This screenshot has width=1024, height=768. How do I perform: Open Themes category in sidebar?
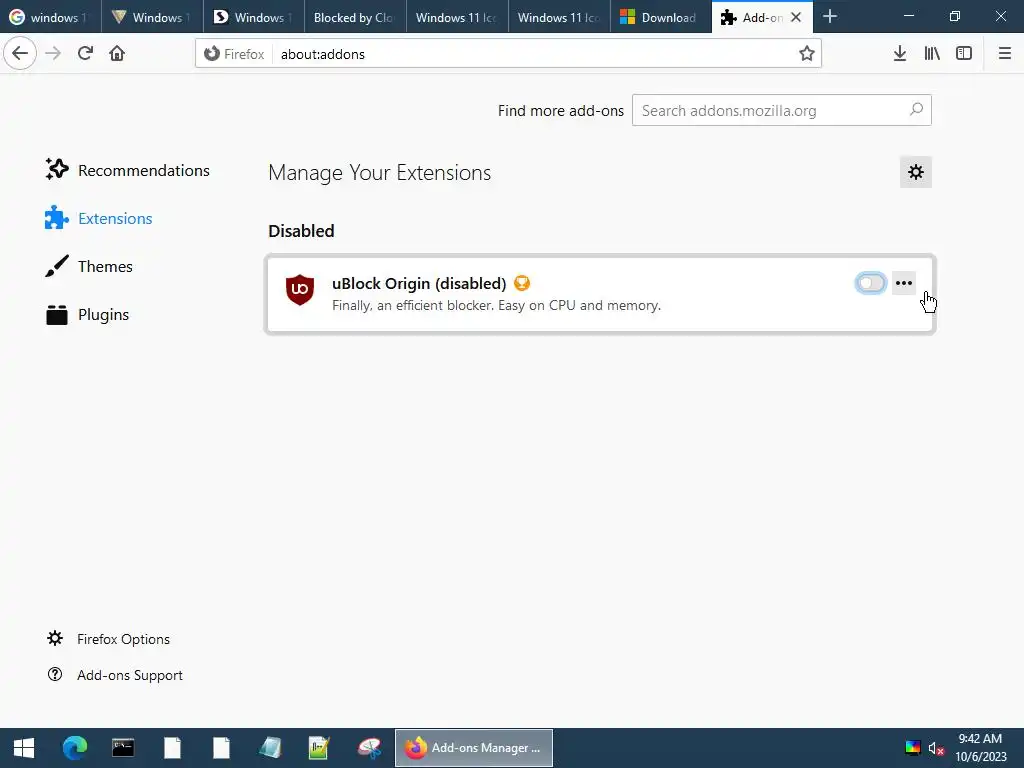[x=89, y=266]
